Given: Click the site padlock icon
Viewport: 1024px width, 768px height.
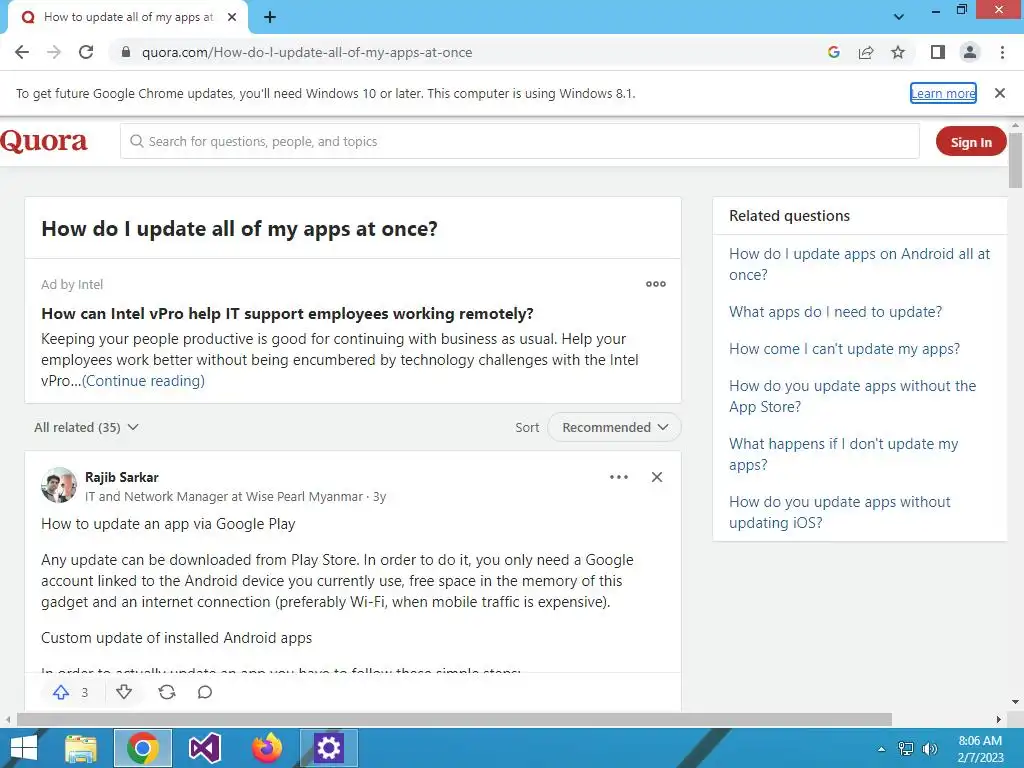Looking at the screenshot, I should [x=126, y=52].
